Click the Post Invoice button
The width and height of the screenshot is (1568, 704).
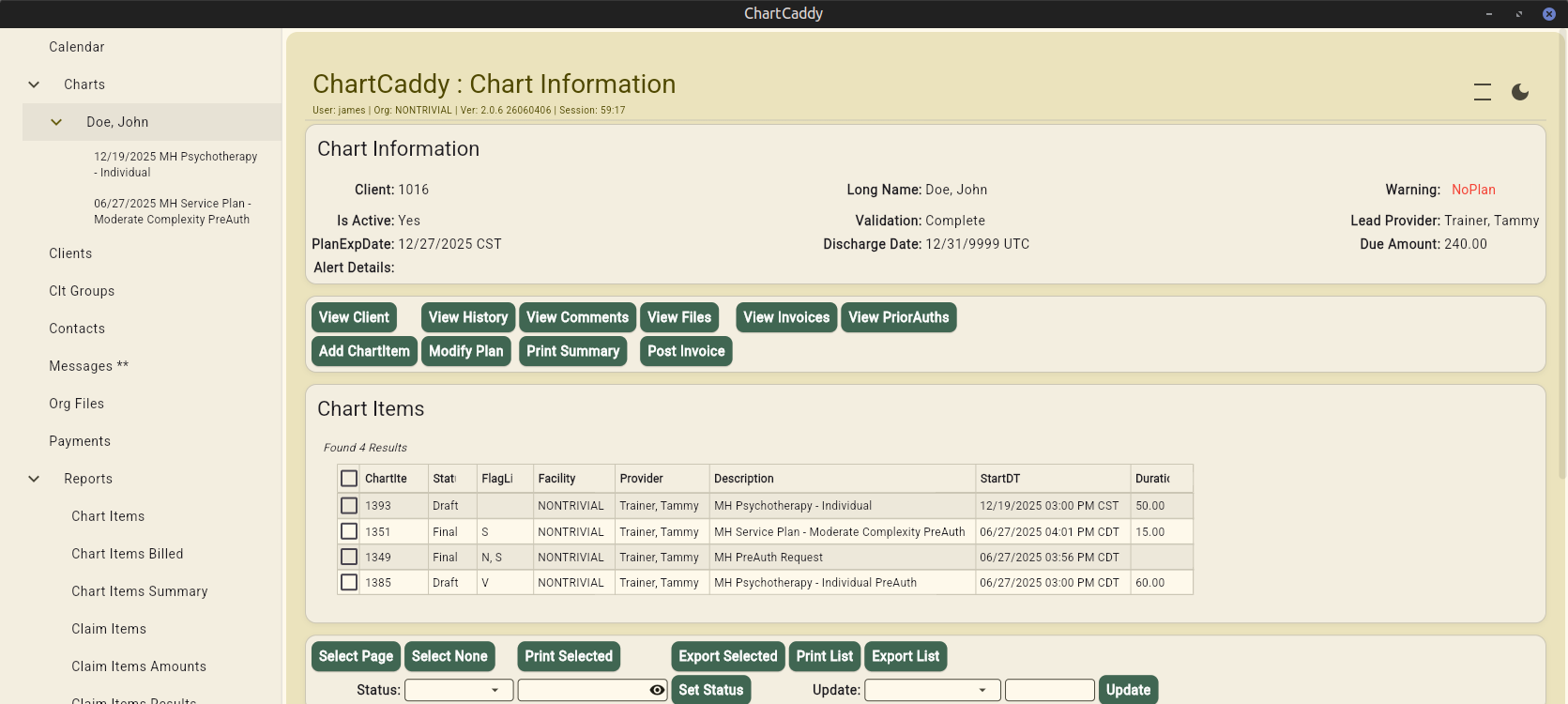686,351
